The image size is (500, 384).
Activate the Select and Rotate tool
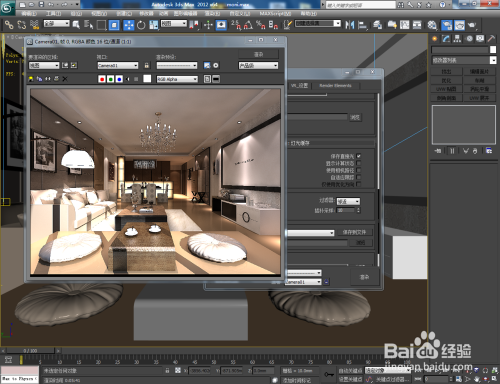pos(141,25)
